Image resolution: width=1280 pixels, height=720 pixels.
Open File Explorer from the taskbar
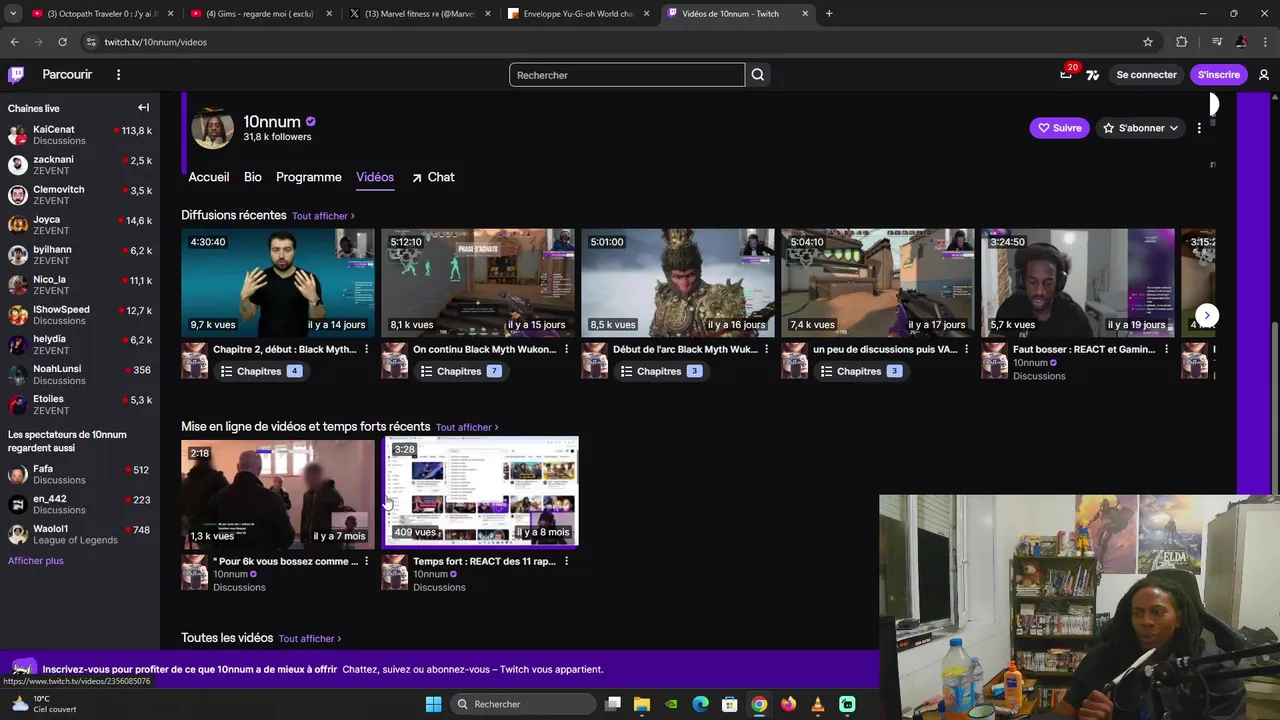(x=642, y=704)
